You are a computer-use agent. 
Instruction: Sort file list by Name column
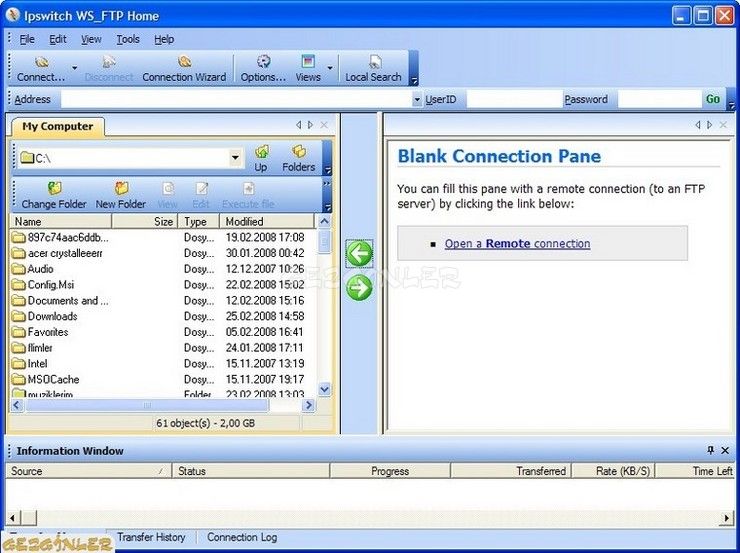coord(60,221)
